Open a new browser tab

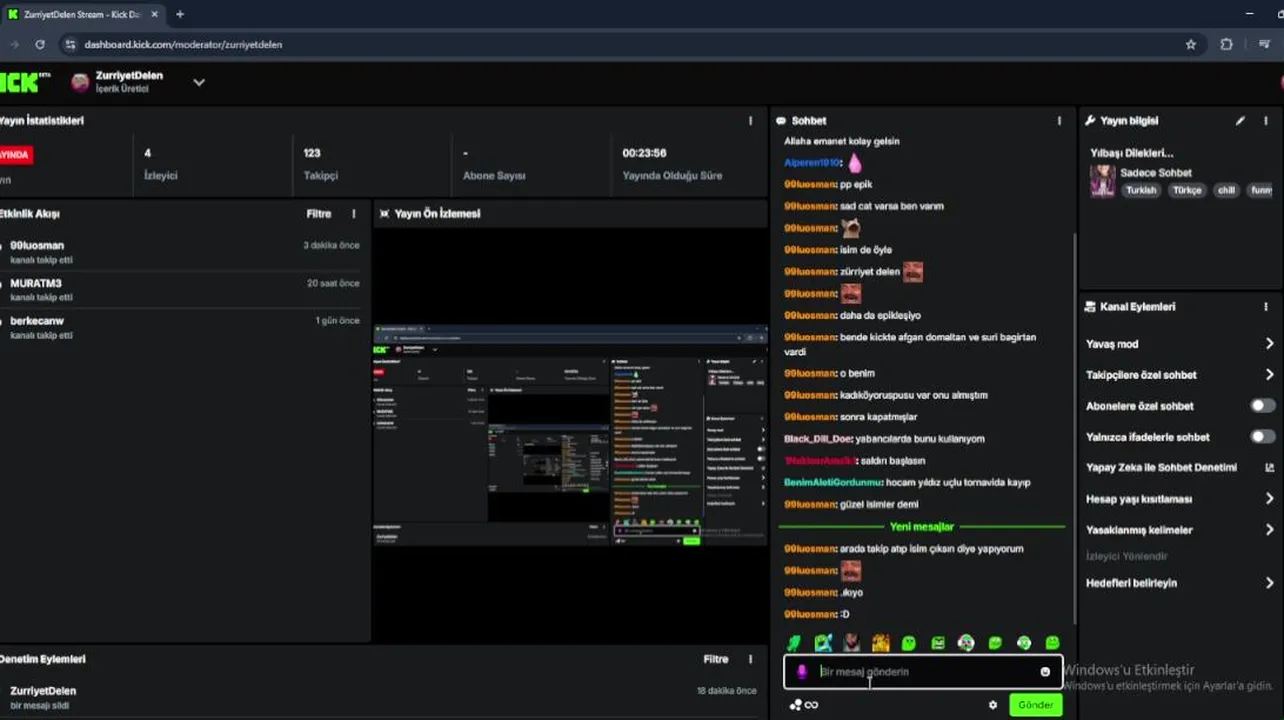coord(180,14)
